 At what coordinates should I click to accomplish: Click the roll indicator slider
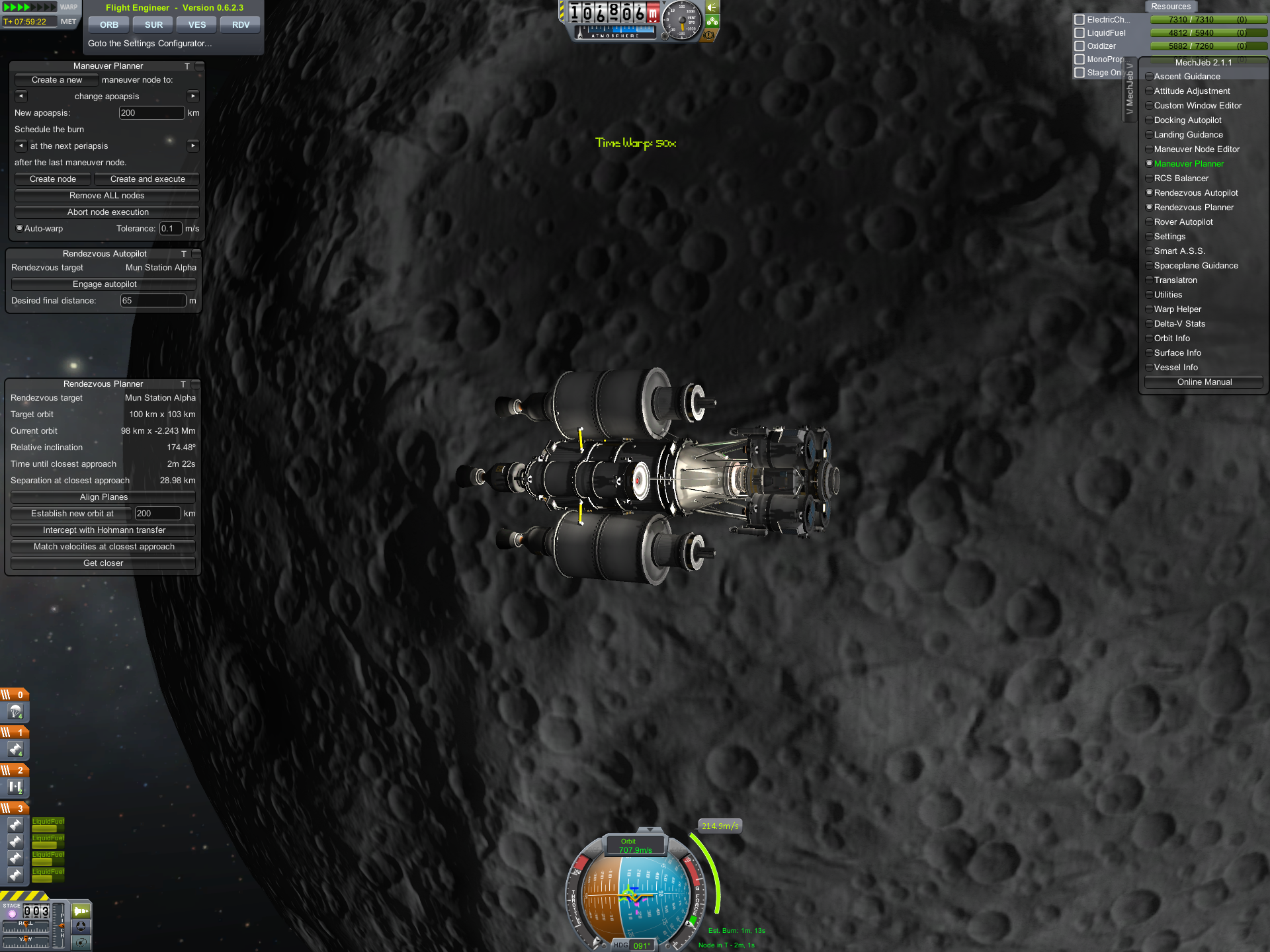click(26, 928)
